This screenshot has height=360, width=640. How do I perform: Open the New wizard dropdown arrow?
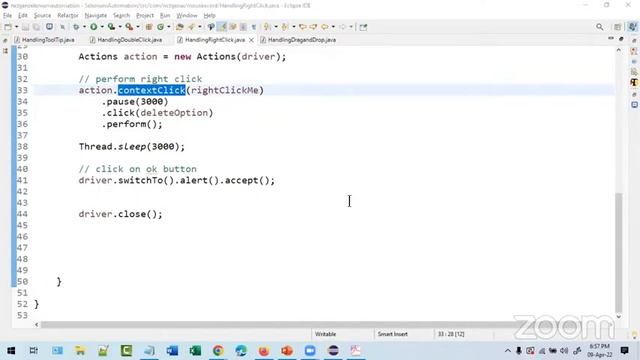pos(16,27)
